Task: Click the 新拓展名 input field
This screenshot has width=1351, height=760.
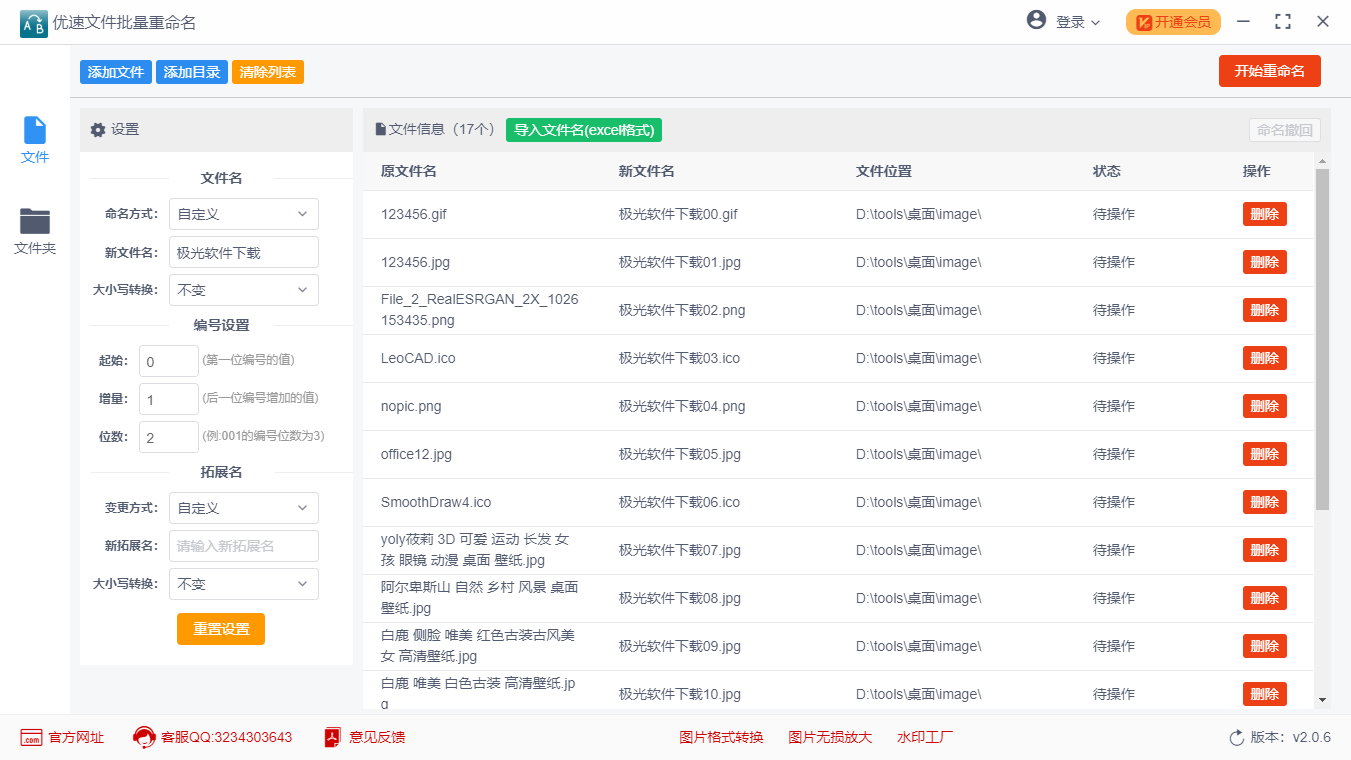Action: click(x=244, y=546)
